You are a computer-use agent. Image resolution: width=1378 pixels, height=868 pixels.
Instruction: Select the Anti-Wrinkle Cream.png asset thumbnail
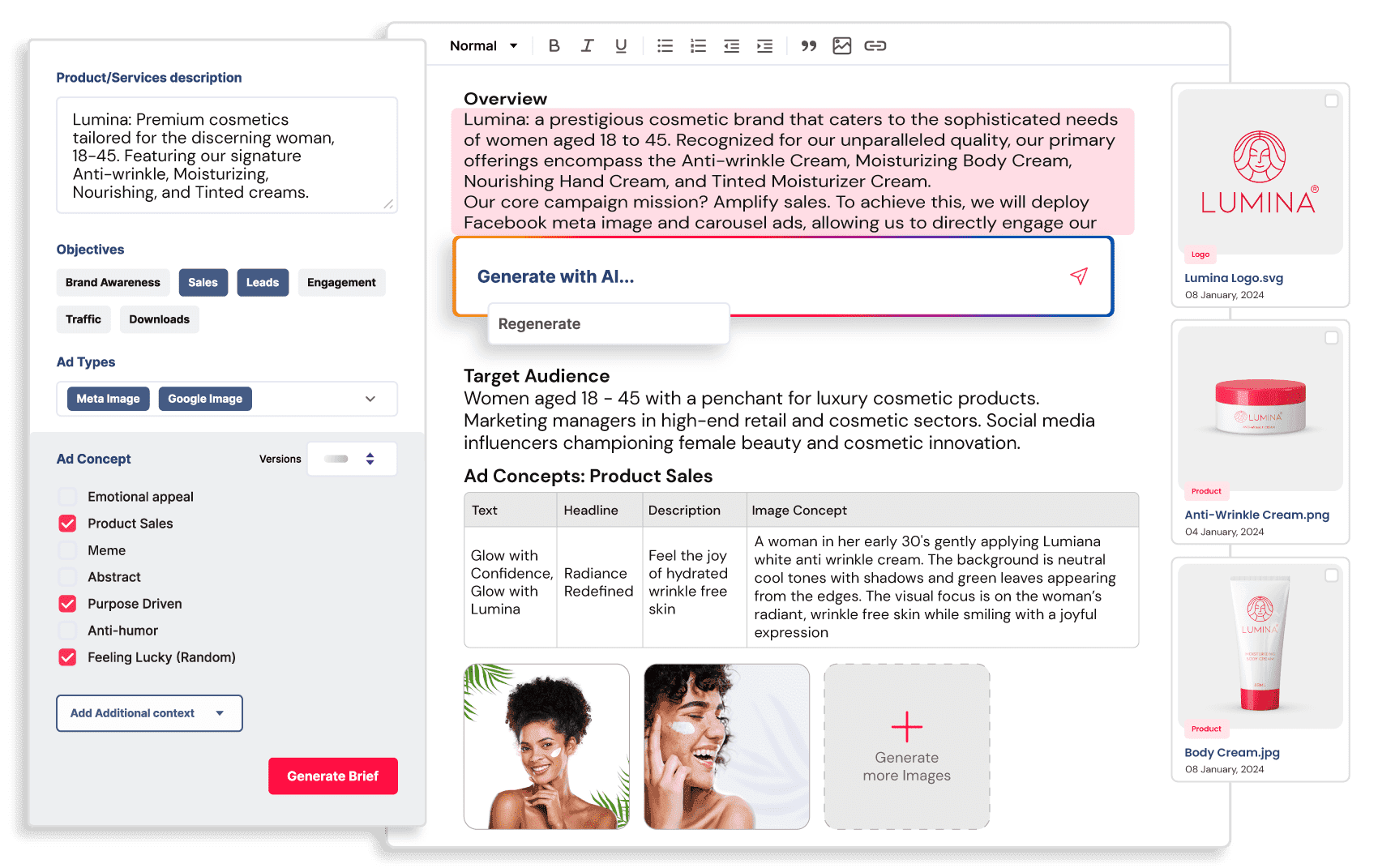1259,409
